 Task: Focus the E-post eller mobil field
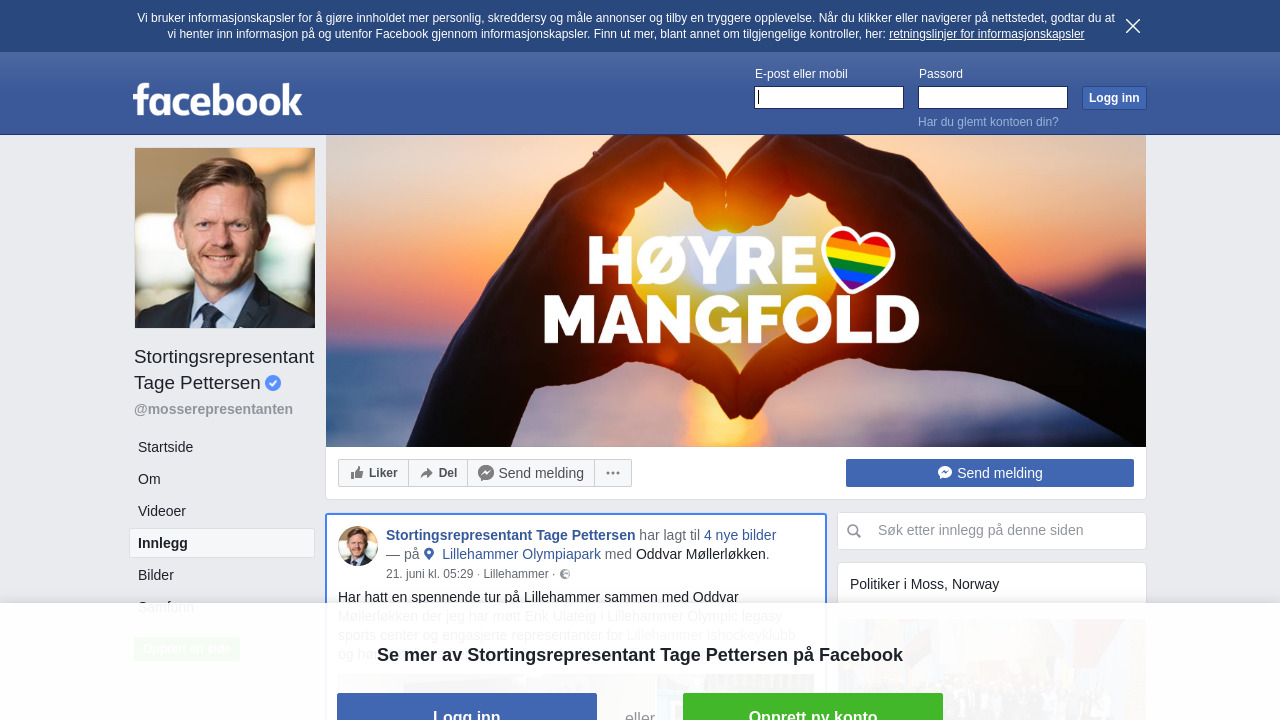point(829,97)
